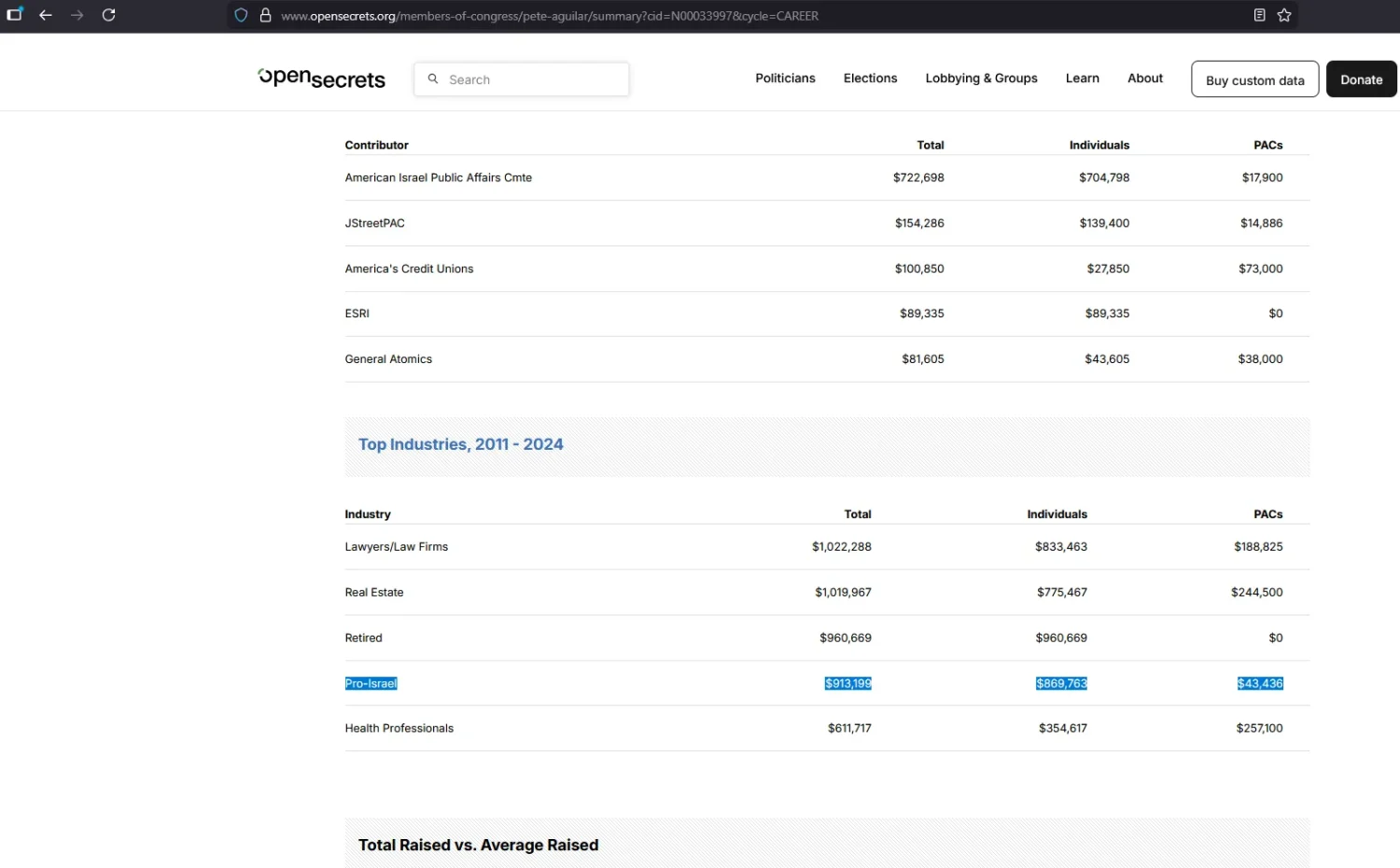Click the shield tracking protection icon

pyautogui.click(x=241, y=15)
